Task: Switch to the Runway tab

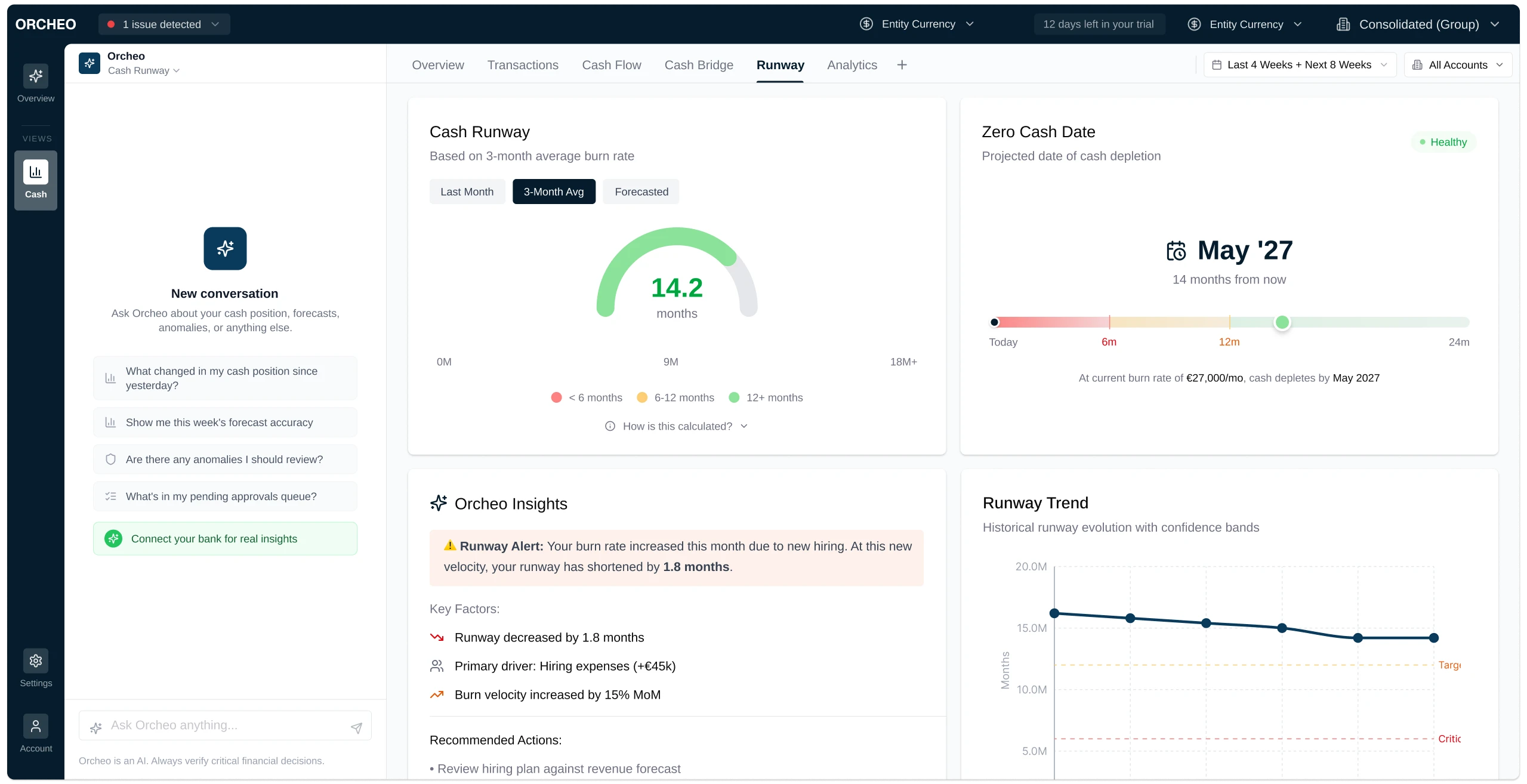Action: [x=780, y=65]
